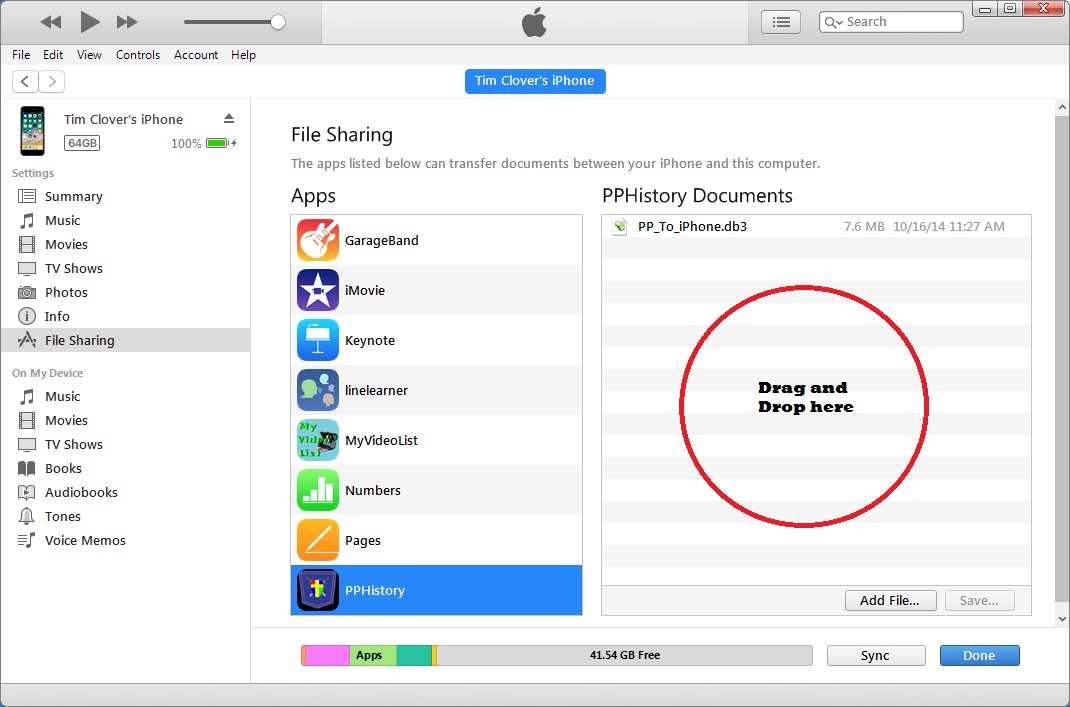This screenshot has width=1070, height=707.
Task: Select GarageBand app icon
Action: pos(318,240)
